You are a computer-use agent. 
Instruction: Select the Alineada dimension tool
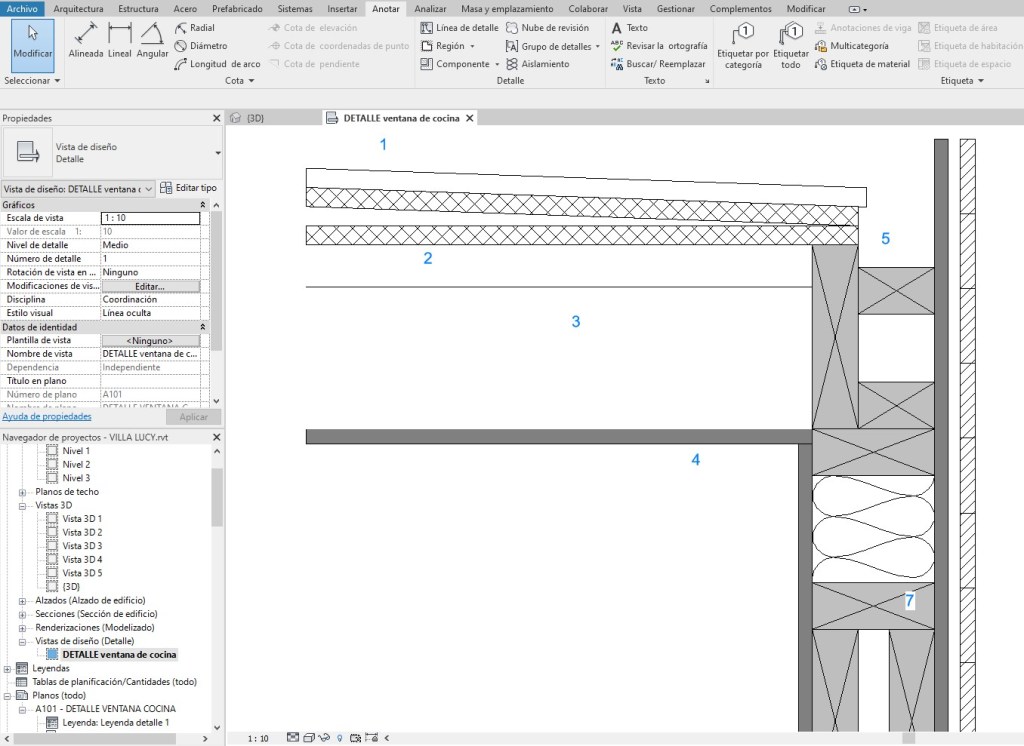[x=85, y=40]
